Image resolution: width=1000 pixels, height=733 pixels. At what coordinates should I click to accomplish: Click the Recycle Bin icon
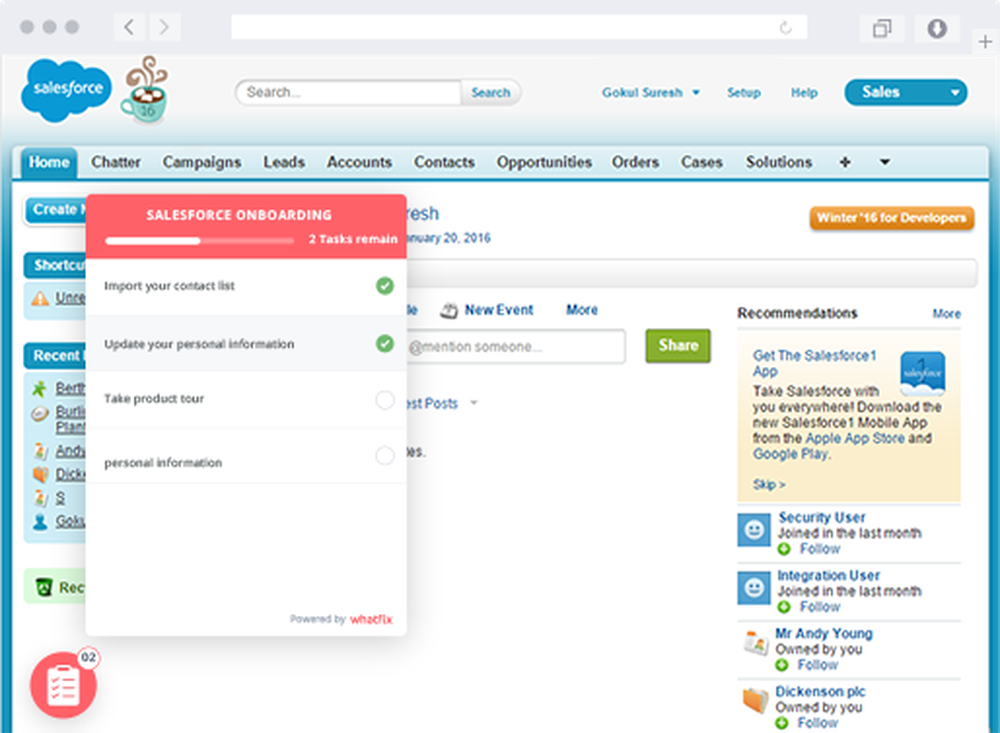(x=44, y=587)
